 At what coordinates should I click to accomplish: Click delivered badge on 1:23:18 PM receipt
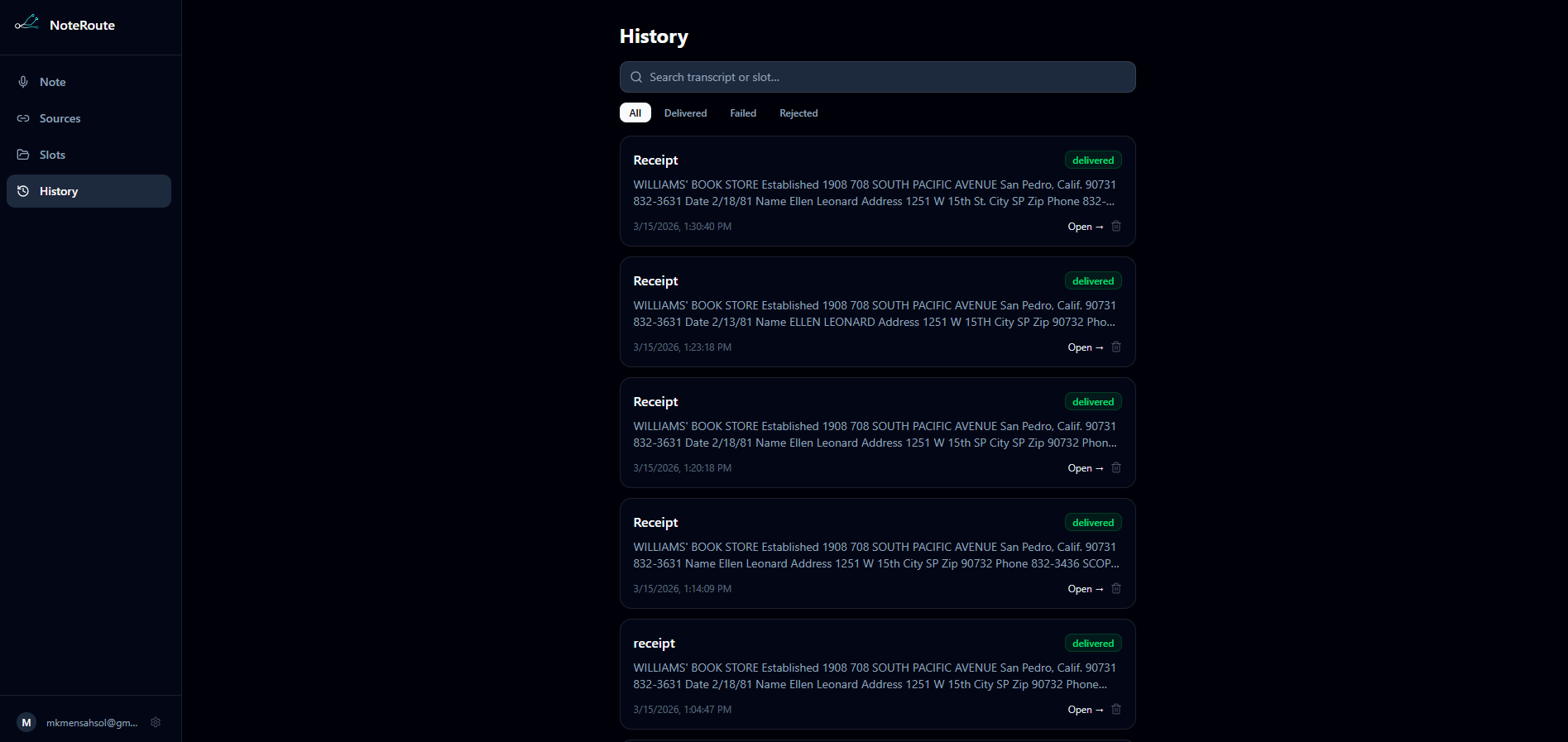point(1093,281)
